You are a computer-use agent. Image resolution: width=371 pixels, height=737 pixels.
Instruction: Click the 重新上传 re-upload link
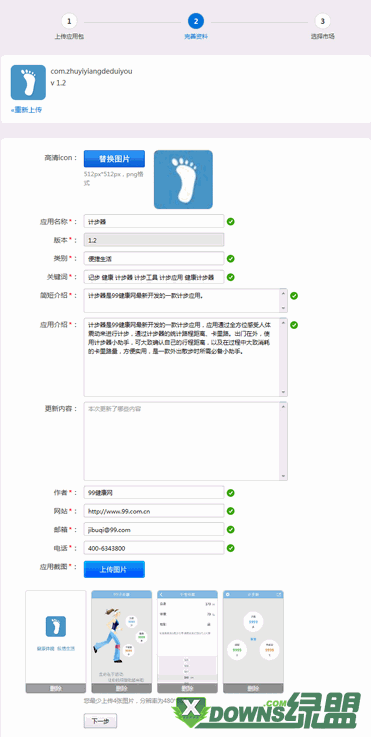tap(26, 110)
